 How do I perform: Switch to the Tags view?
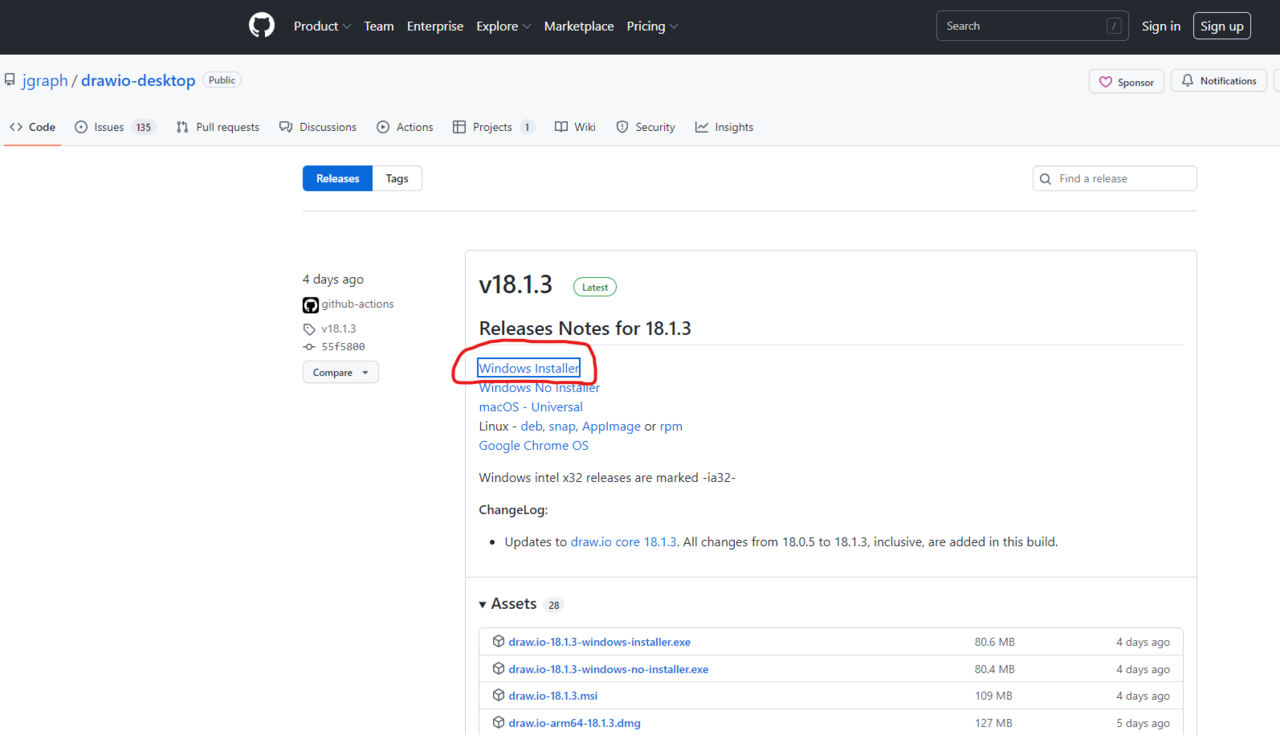coord(397,178)
